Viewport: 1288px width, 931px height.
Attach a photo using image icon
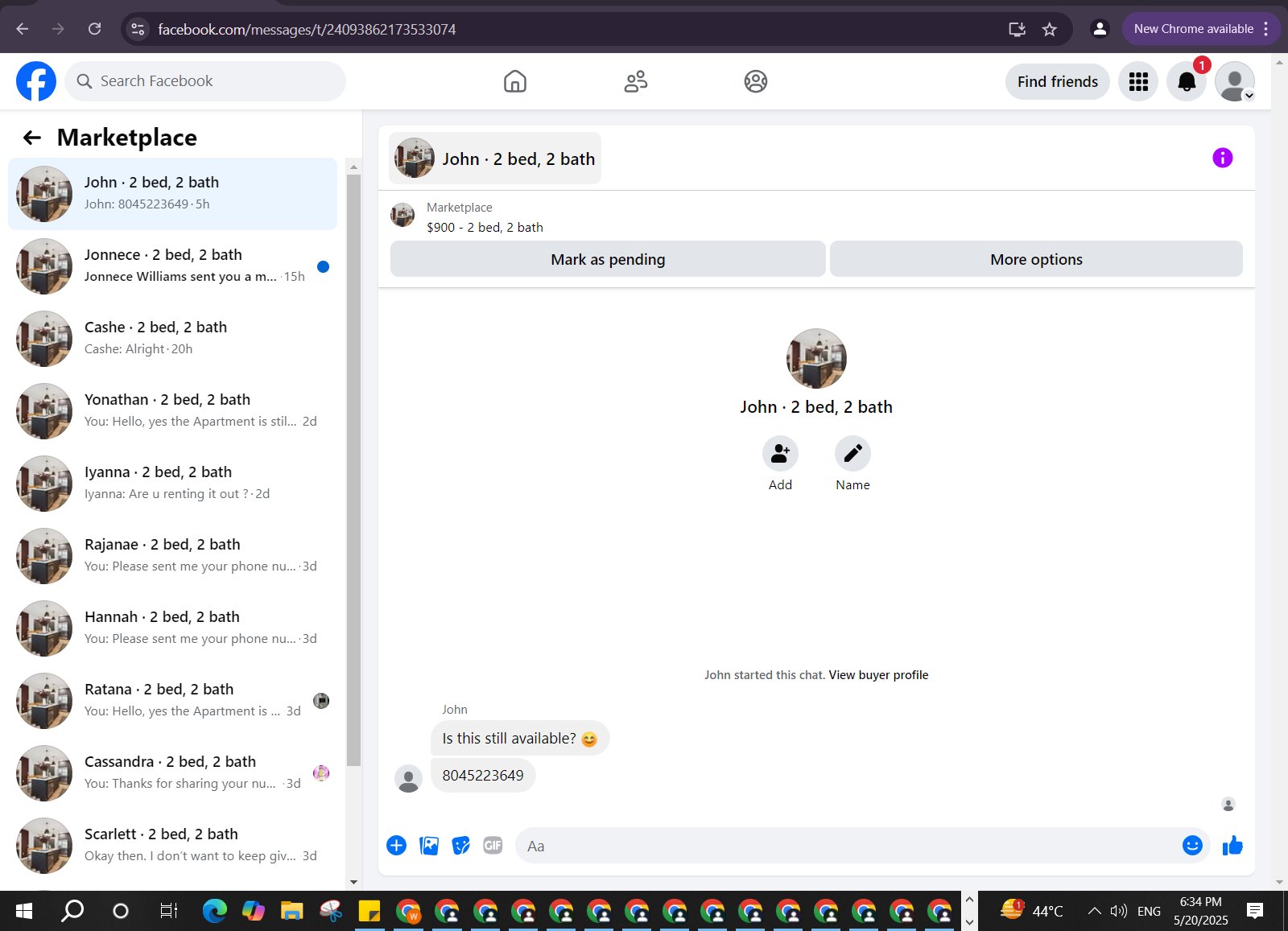(x=429, y=846)
